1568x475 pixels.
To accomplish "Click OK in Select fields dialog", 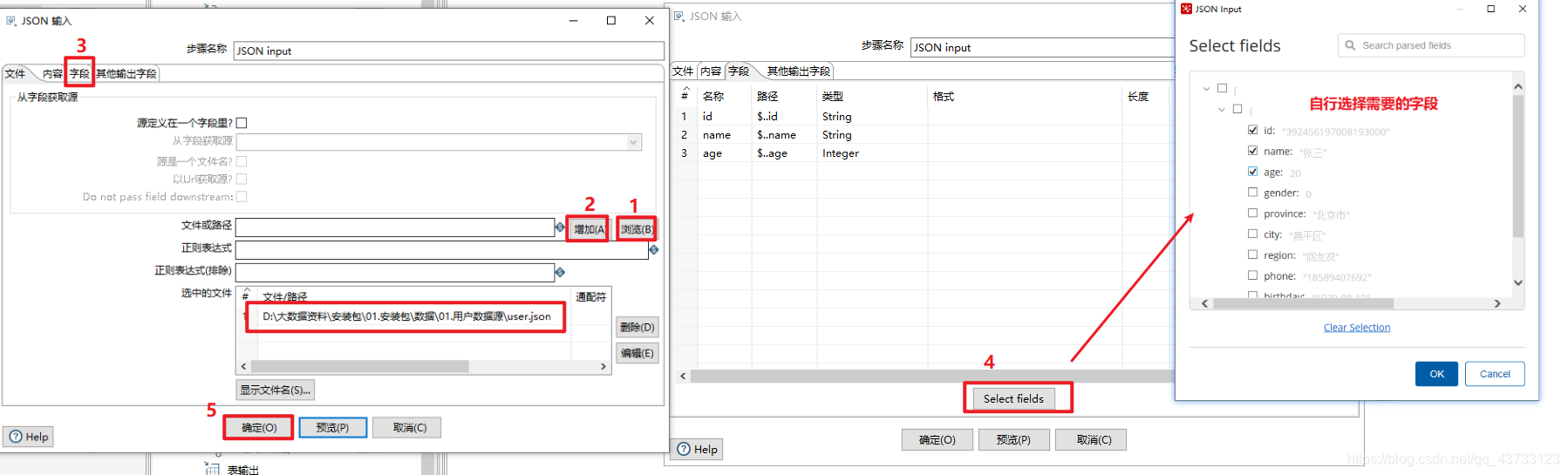I will point(1436,374).
